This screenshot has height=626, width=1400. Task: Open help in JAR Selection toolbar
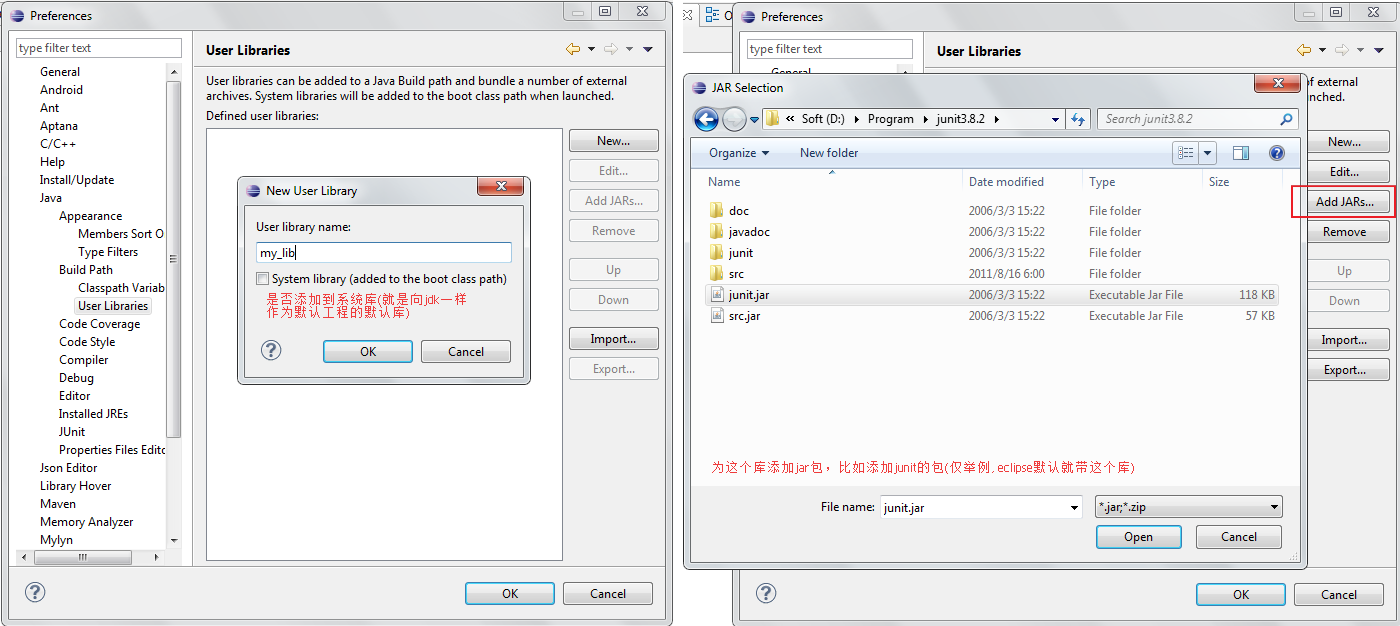pos(1276,153)
